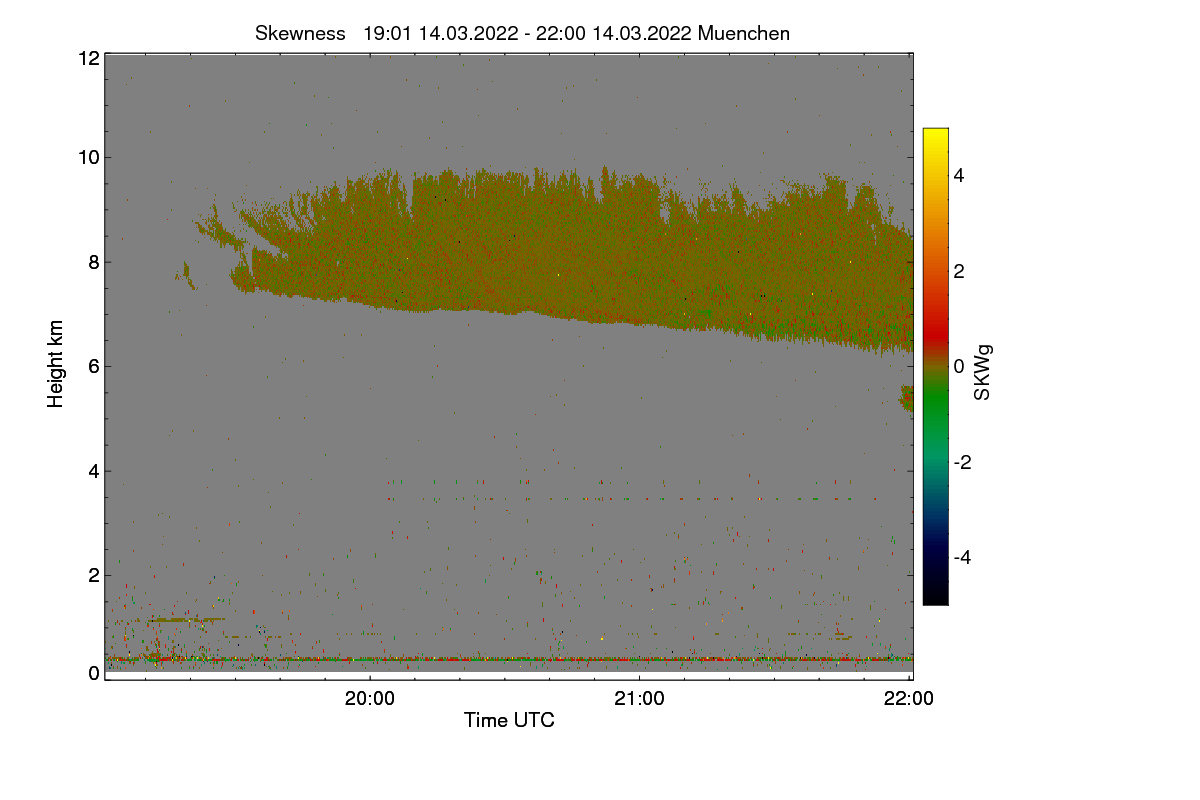Click the height axis label 0
The image size is (1200, 800).
(94, 673)
